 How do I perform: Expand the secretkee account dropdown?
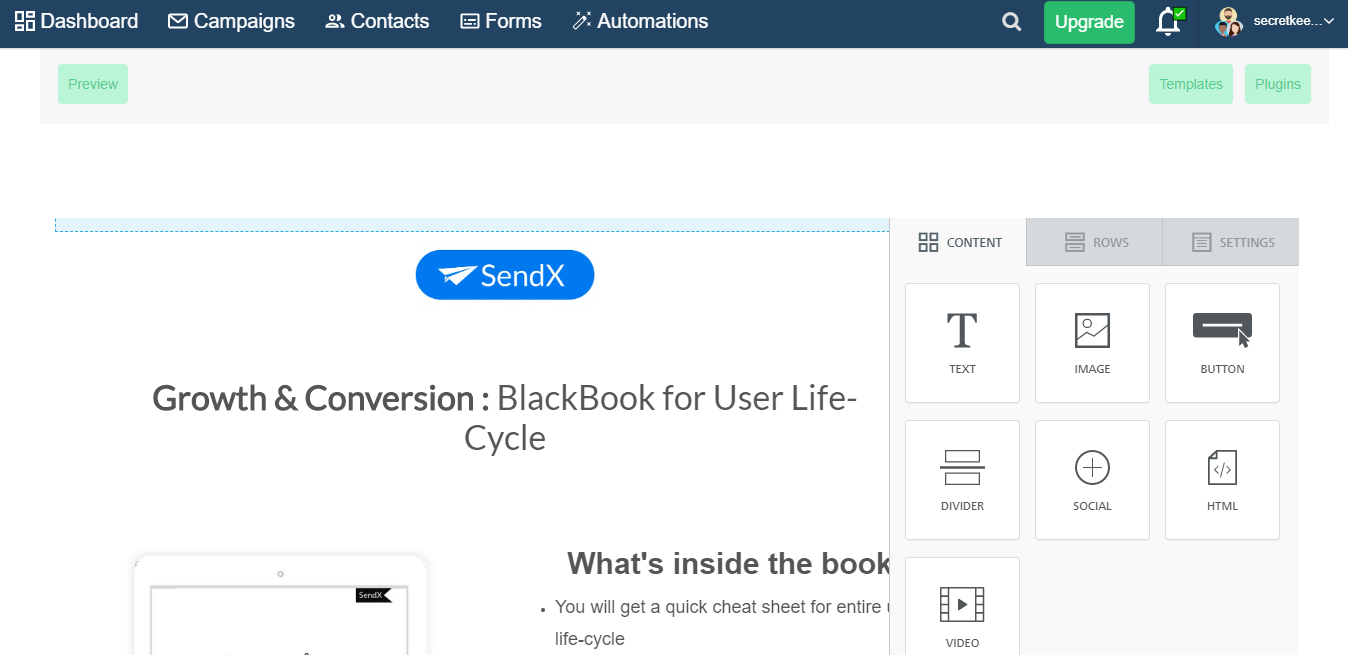1294,21
